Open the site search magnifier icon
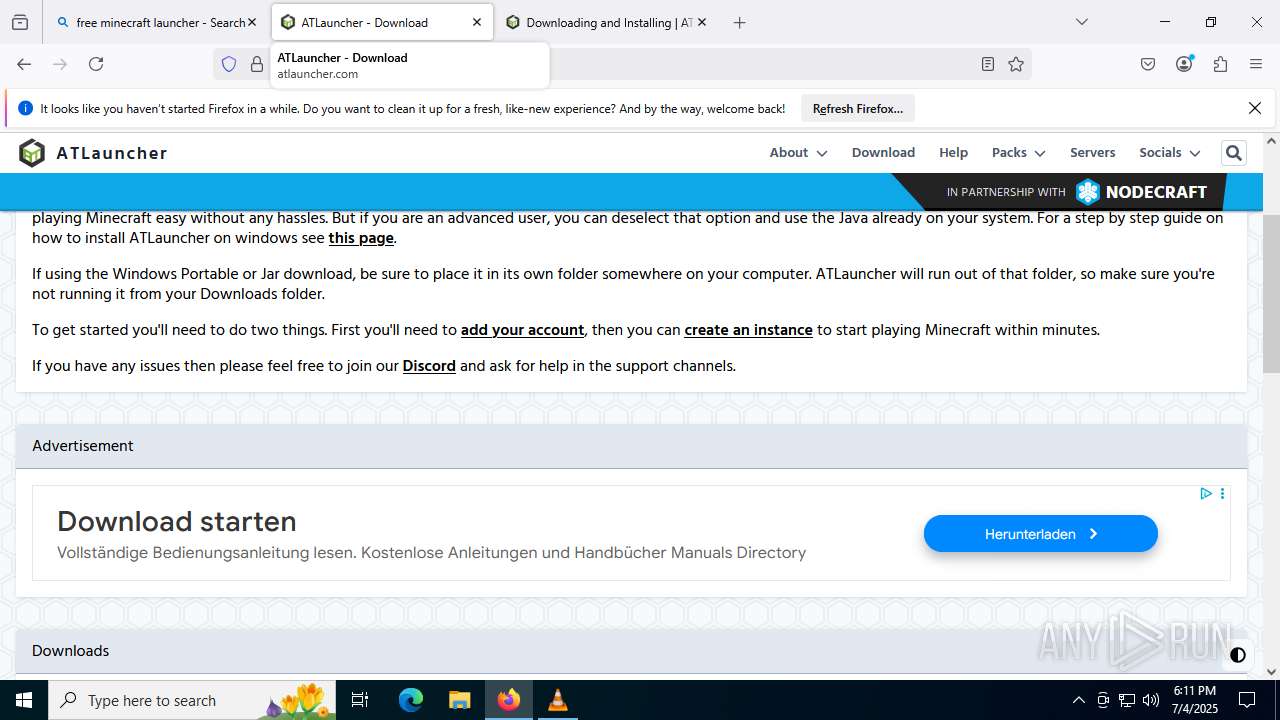The height and width of the screenshot is (720, 1280). (x=1234, y=153)
